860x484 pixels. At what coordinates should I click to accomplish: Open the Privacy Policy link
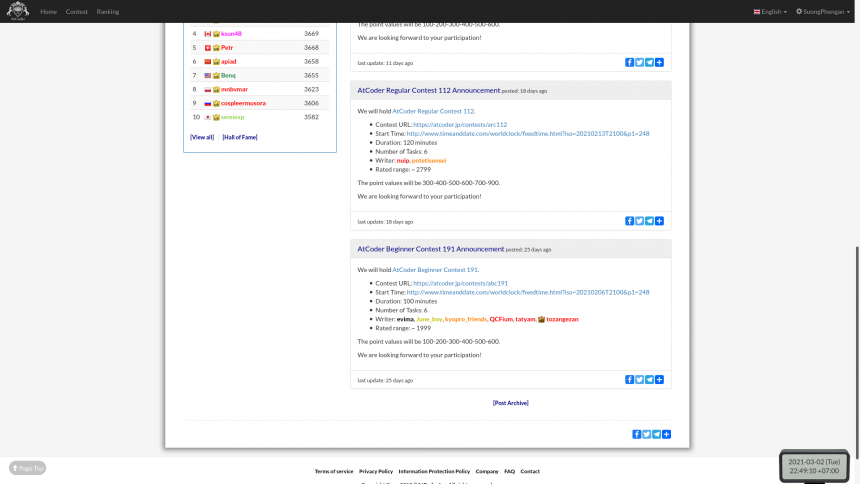pyautogui.click(x=376, y=471)
